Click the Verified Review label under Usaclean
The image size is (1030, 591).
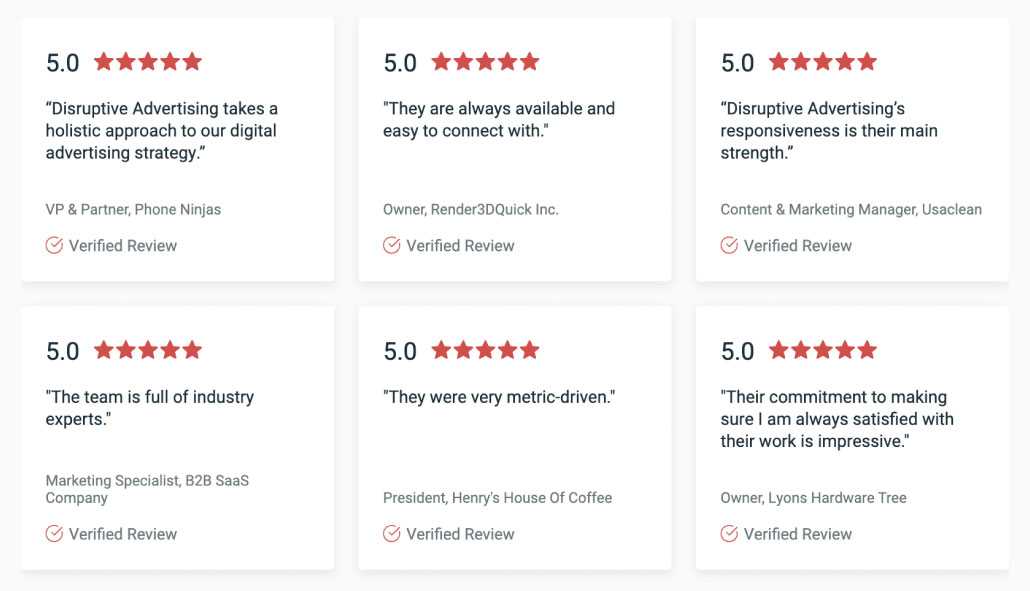click(x=798, y=245)
